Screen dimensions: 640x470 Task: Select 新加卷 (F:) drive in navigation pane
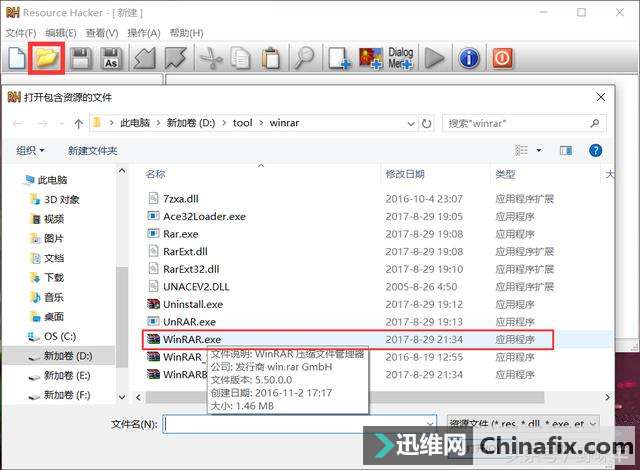click(60, 395)
